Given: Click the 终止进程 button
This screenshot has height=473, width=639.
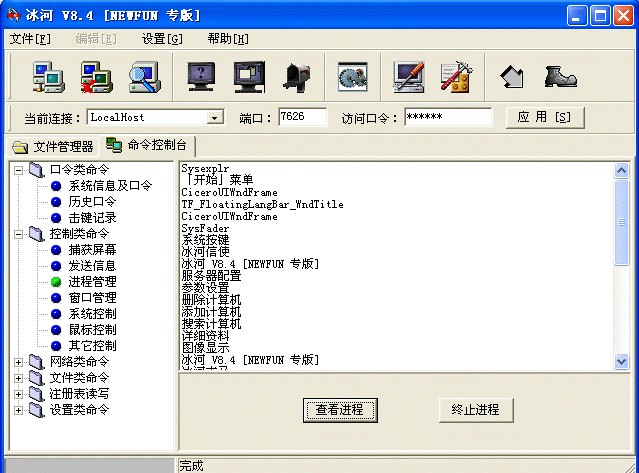Looking at the screenshot, I should pos(476,410).
